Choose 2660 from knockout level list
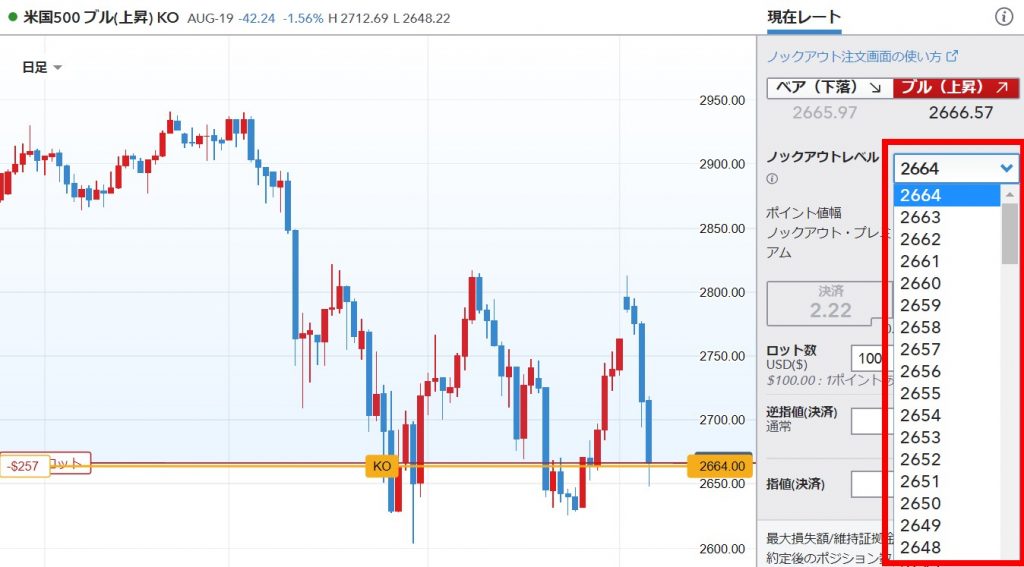This screenshot has width=1024, height=567. coord(920,283)
